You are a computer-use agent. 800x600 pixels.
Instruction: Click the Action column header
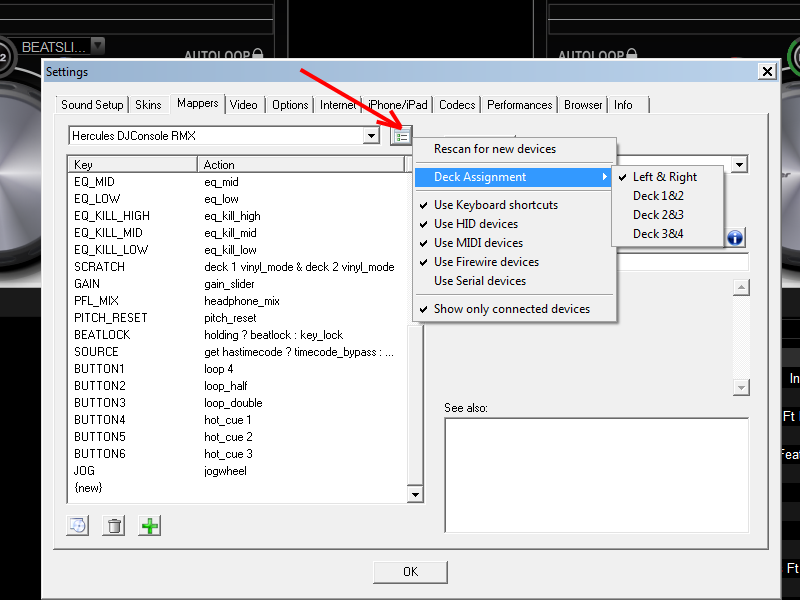[301, 165]
